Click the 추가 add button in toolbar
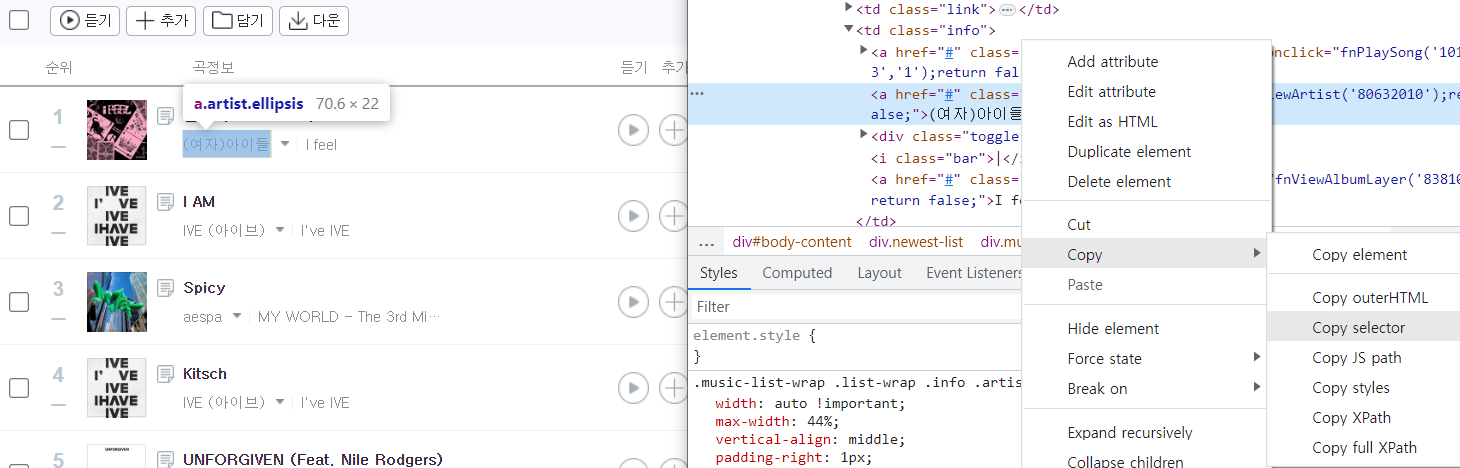The width and height of the screenshot is (1460, 468). point(161,20)
